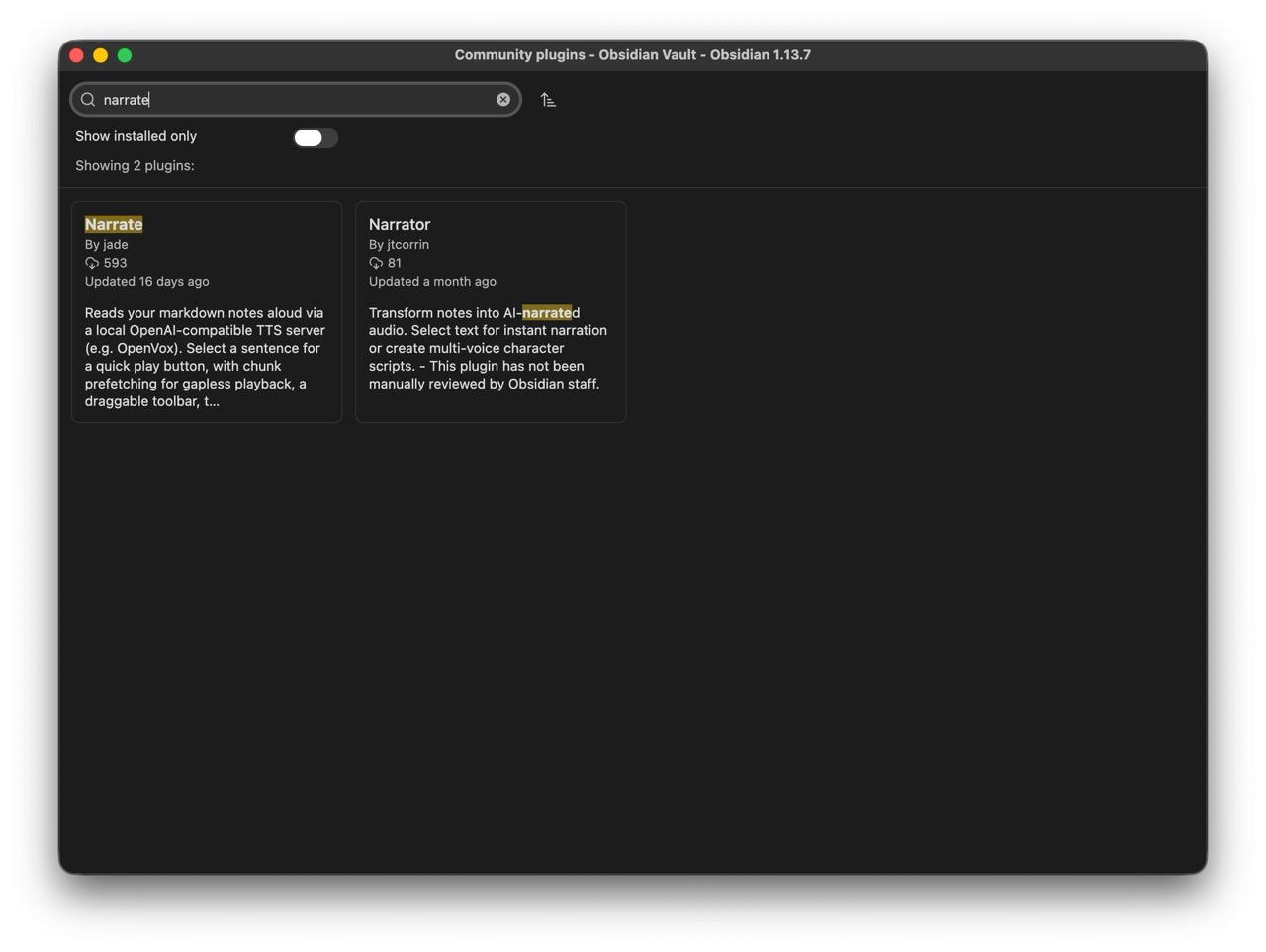The width and height of the screenshot is (1266, 952).
Task: Click Updated 16 days ago text
Action: tap(146, 282)
